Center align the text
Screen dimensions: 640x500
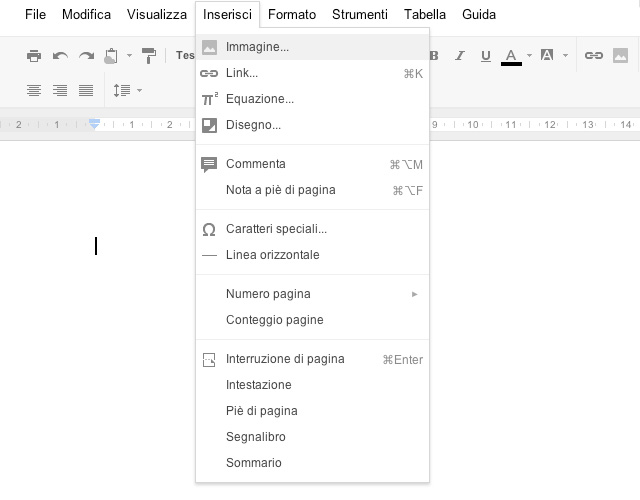point(34,91)
